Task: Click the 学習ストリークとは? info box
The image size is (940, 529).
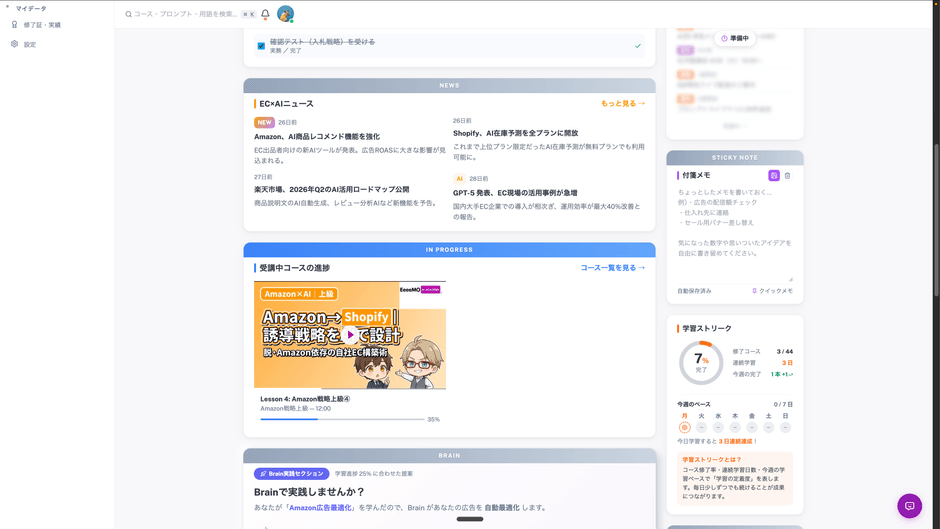Action: [x=735, y=478]
